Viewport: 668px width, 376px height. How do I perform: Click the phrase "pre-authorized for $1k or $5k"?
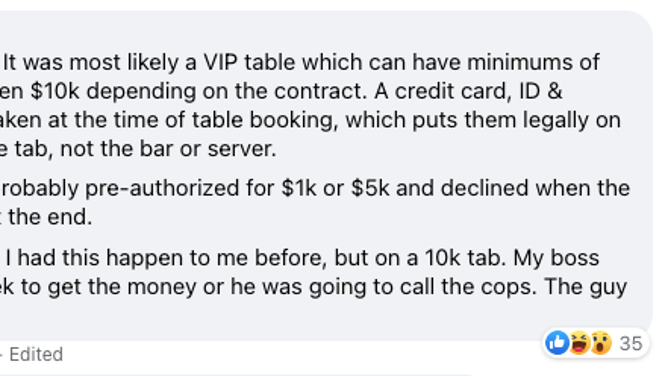coord(237,188)
